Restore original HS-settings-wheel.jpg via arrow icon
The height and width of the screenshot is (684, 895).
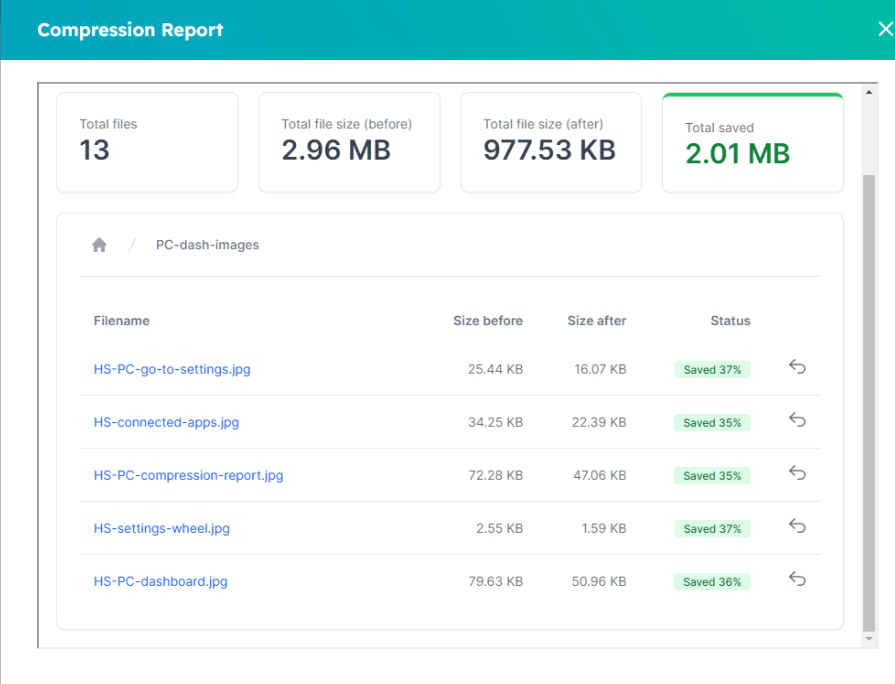(797, 526)
